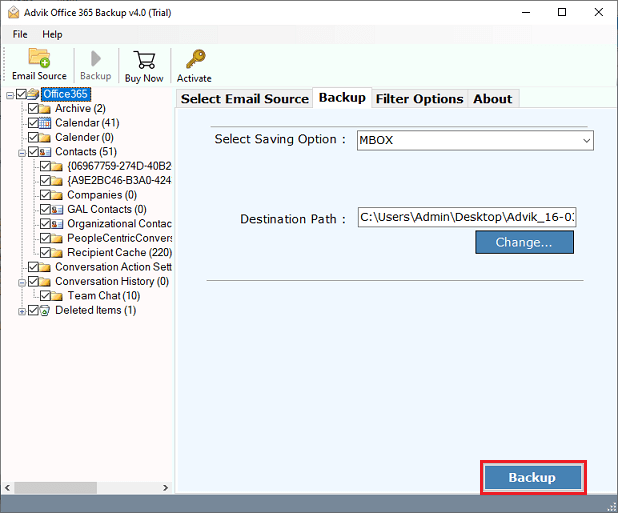Collapse the Office365 root node
Image resolution: width=618 pixels, height=513 pixels.
pos(10,95)
